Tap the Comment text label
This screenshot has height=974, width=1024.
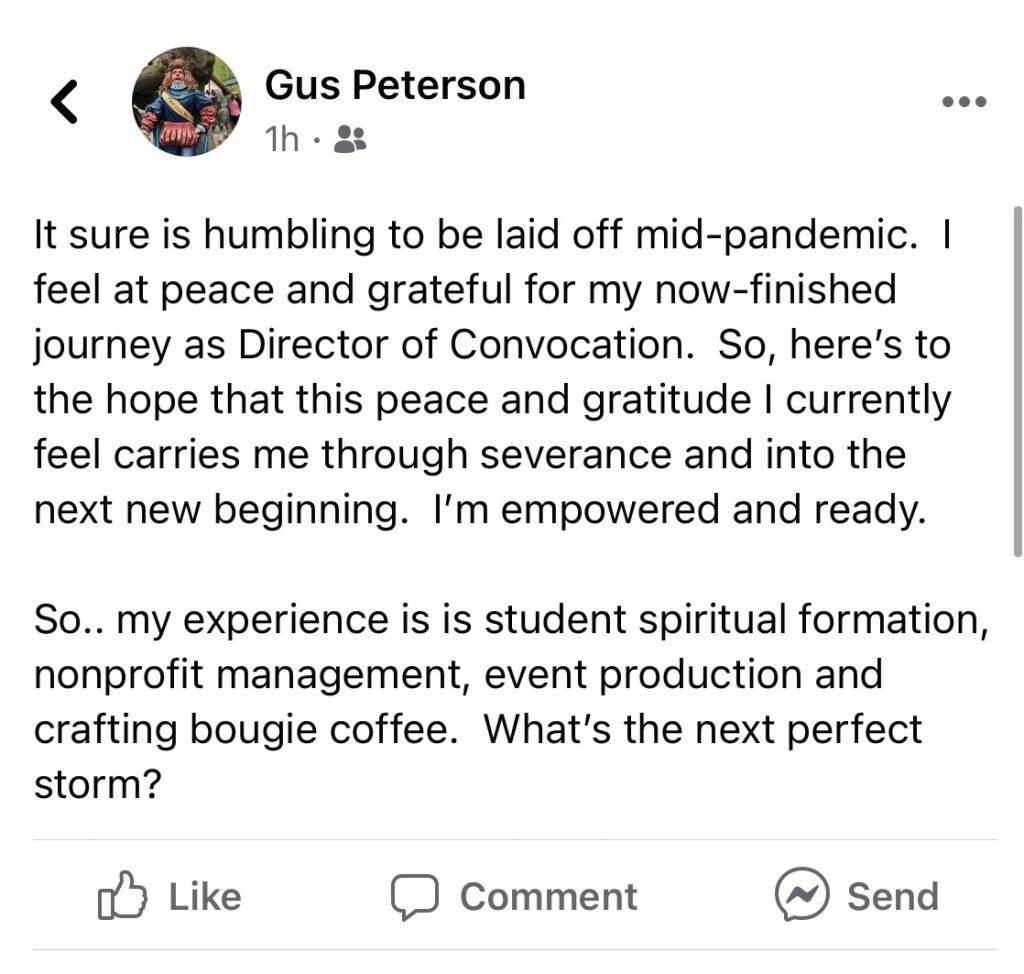point(549,897)
